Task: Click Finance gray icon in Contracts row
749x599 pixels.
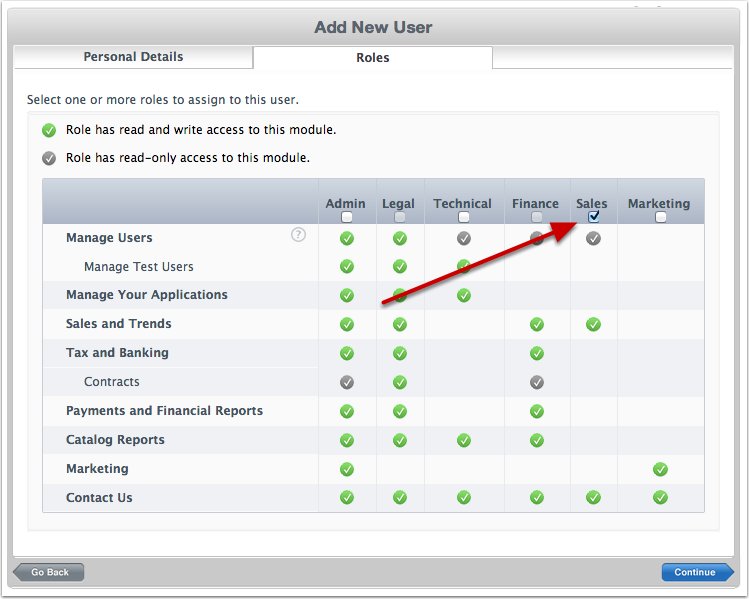Action: (537, 382)
